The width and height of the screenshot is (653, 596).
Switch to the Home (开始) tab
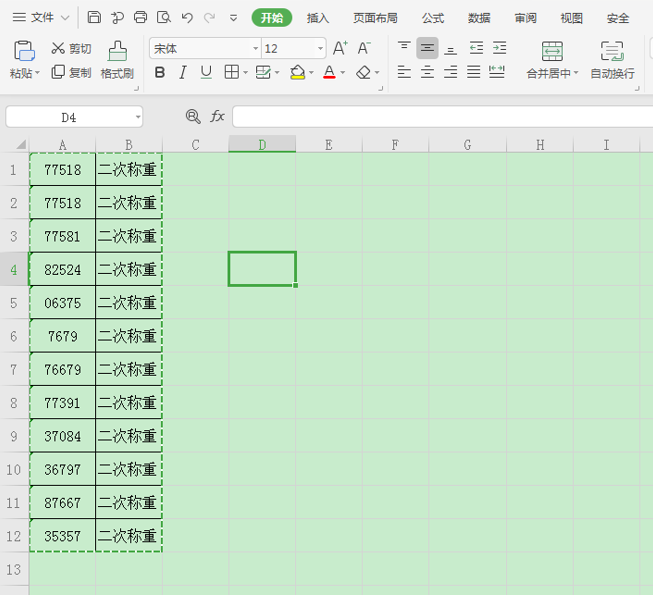272,18
